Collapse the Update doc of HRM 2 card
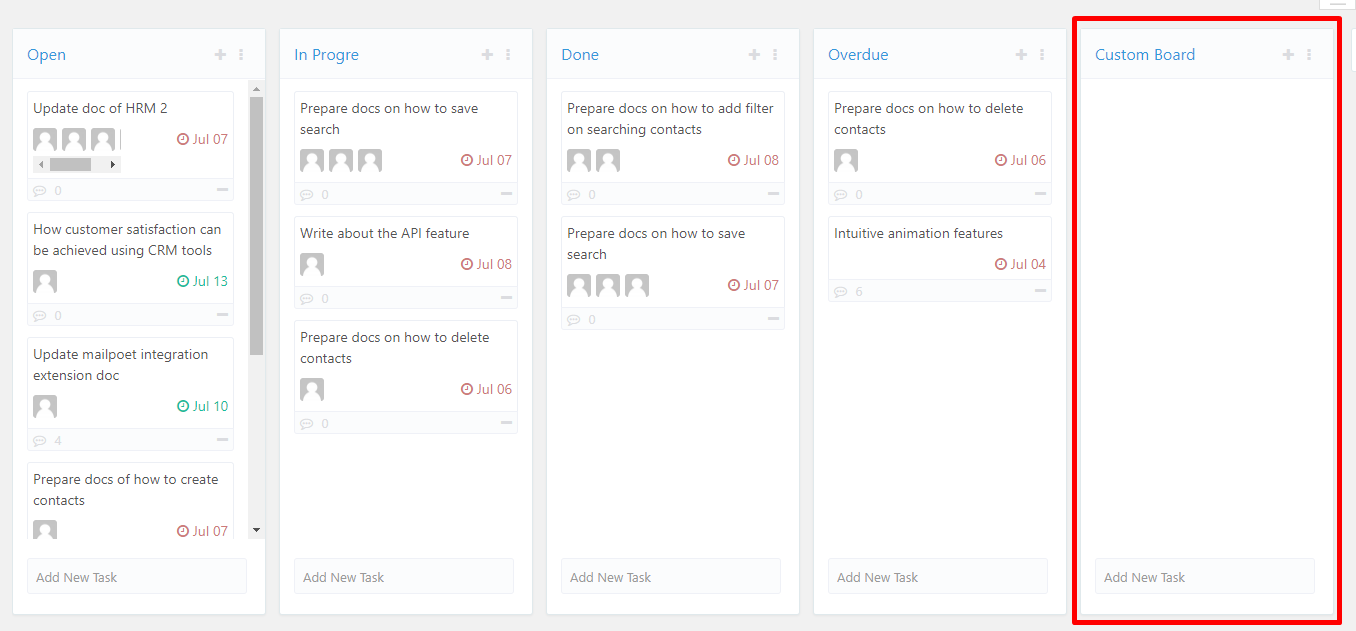 tap(222, 190)
